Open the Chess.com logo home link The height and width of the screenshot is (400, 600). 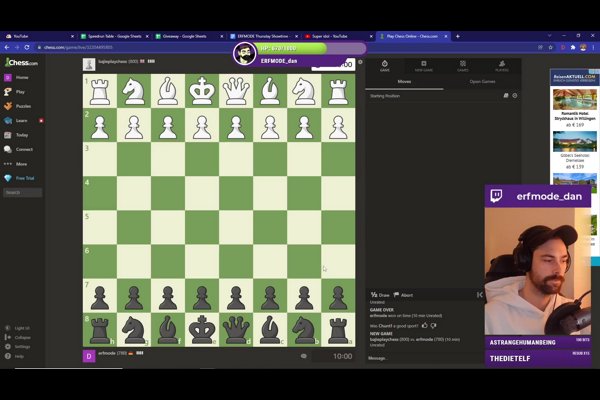pos(21,62)
